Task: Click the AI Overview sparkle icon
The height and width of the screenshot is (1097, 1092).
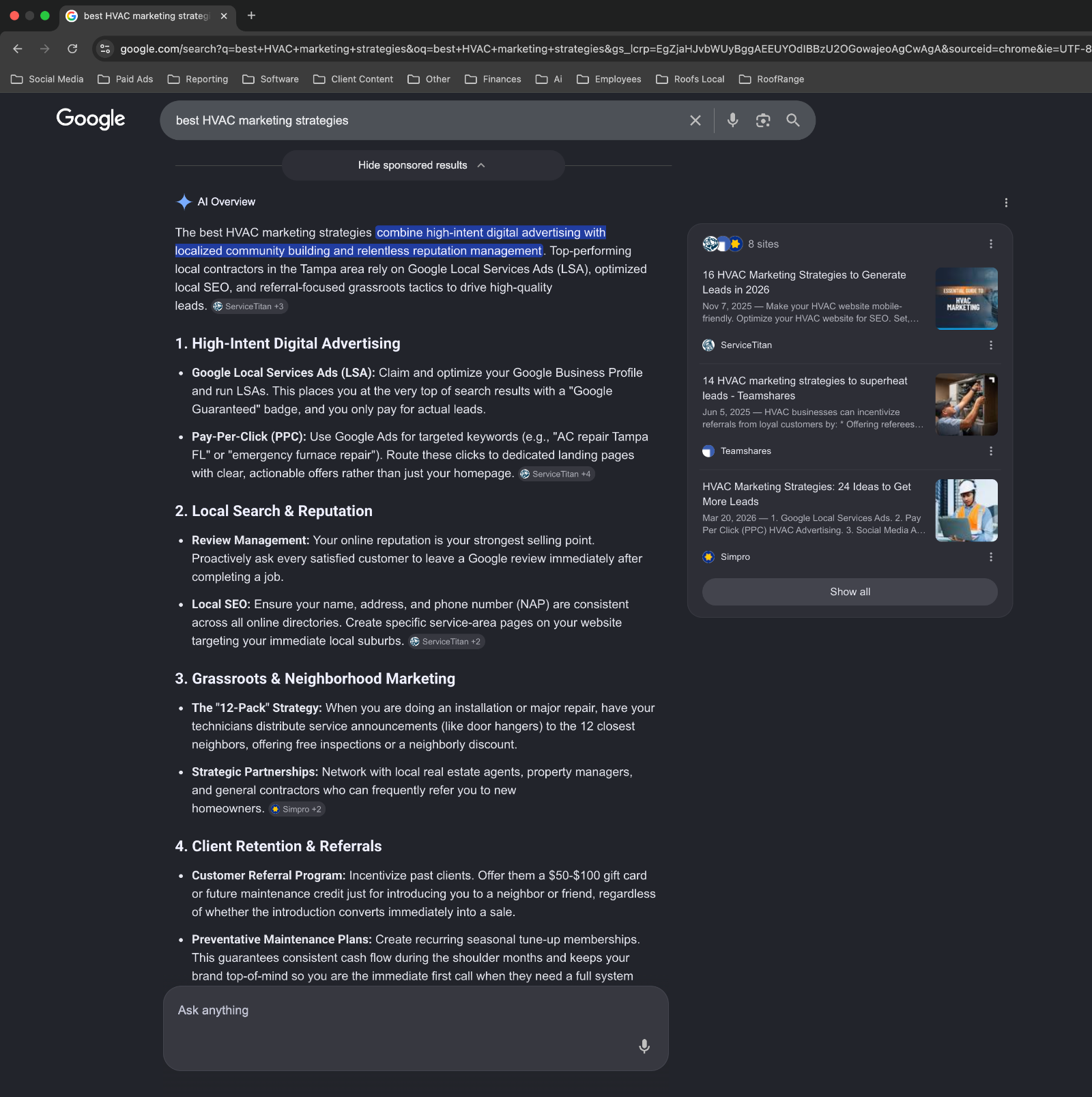Action: coord(184,201)
